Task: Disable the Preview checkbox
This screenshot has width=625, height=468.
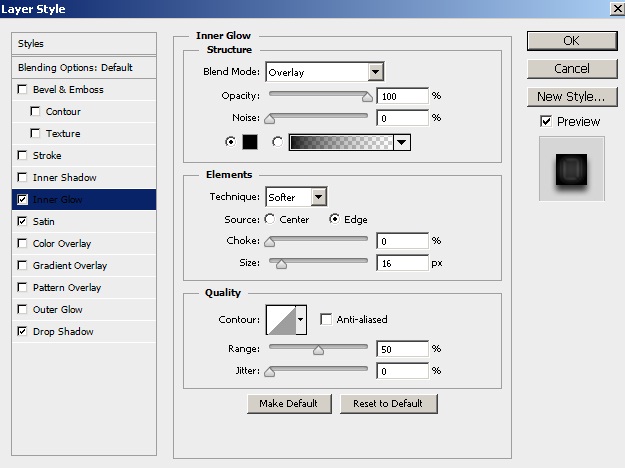Action: [545, 122]
